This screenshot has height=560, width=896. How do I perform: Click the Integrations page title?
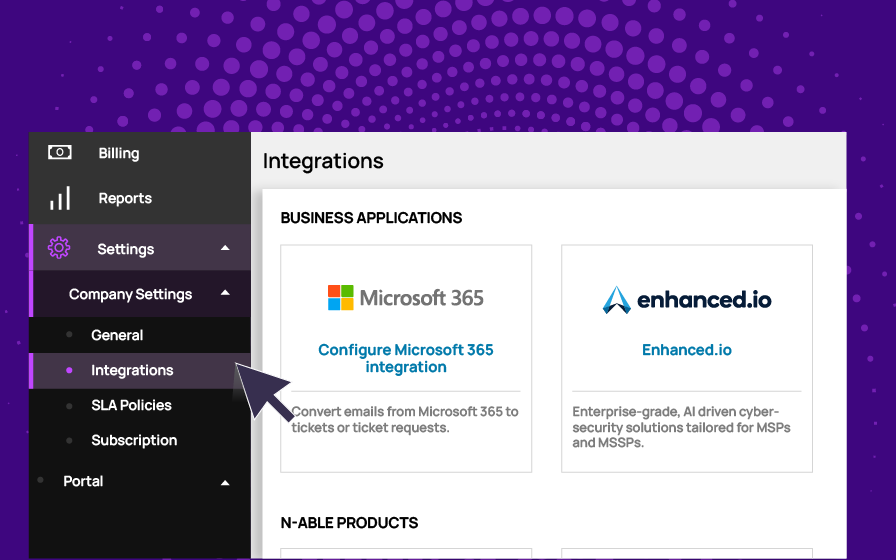point(323,161)
